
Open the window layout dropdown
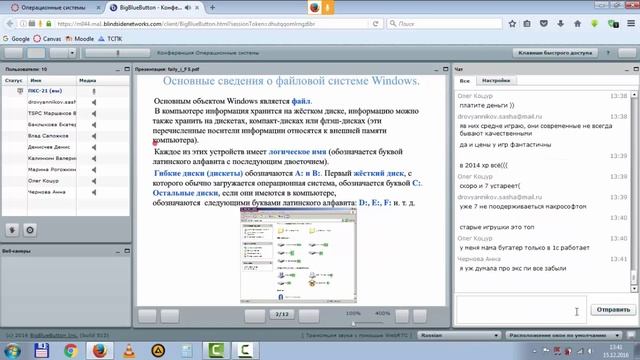coord(564,335)
